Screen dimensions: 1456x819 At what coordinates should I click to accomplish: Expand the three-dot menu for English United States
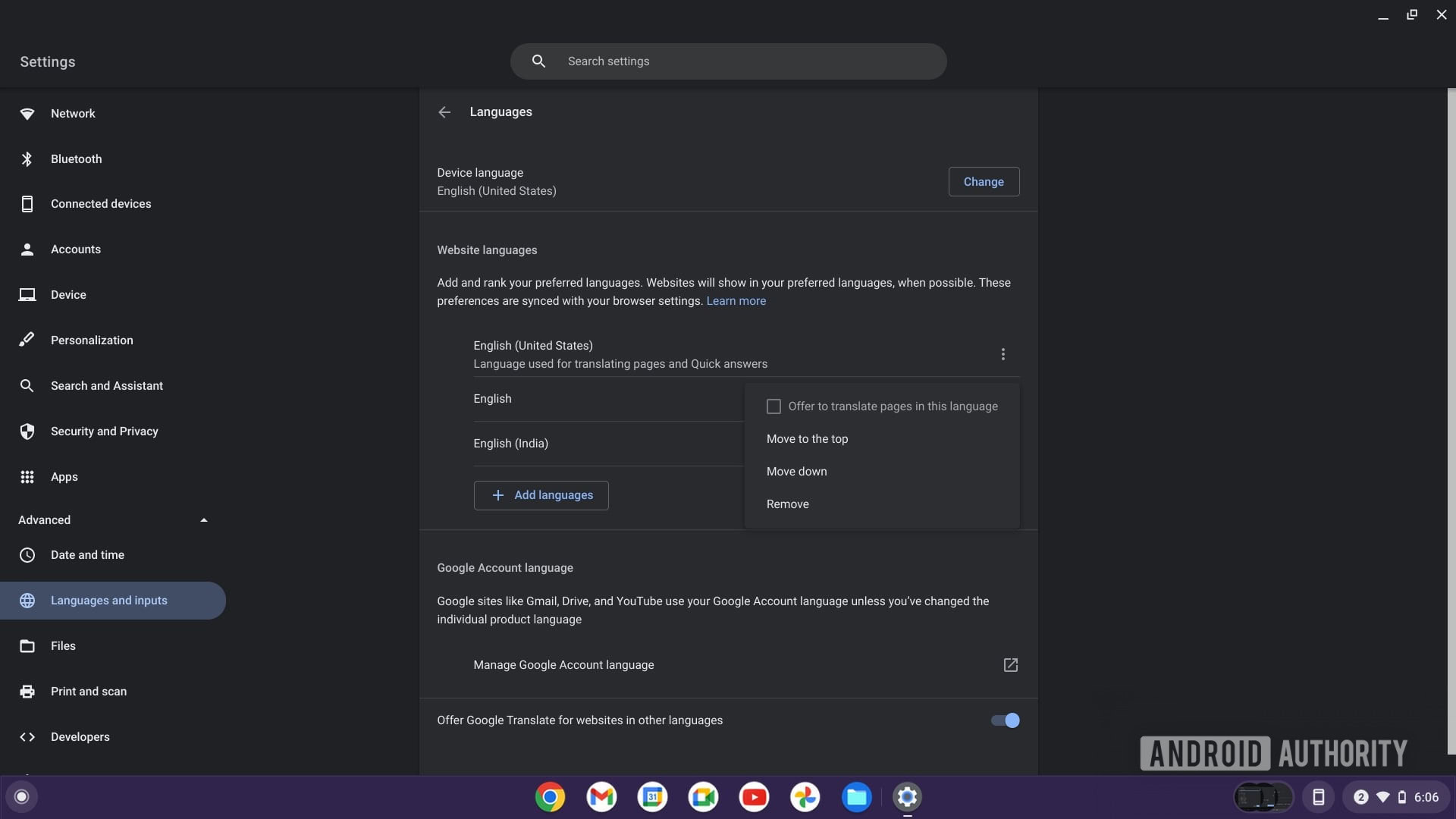click(x=1004, y=354)
